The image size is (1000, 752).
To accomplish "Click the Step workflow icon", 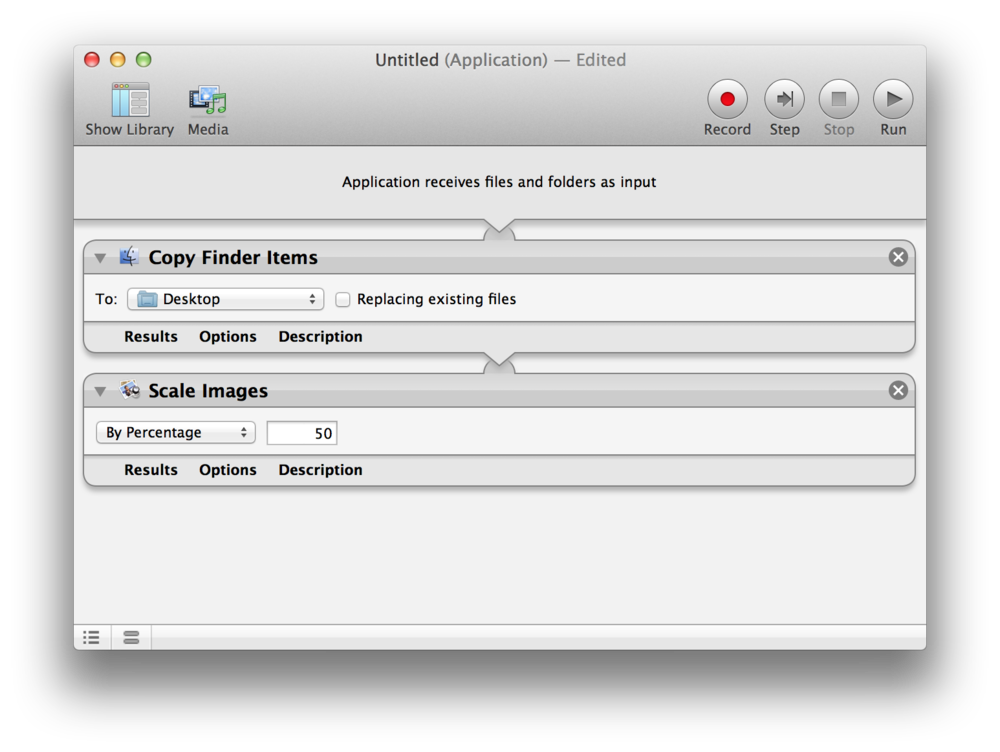I will pyautogui.click(x=784, y=100).
